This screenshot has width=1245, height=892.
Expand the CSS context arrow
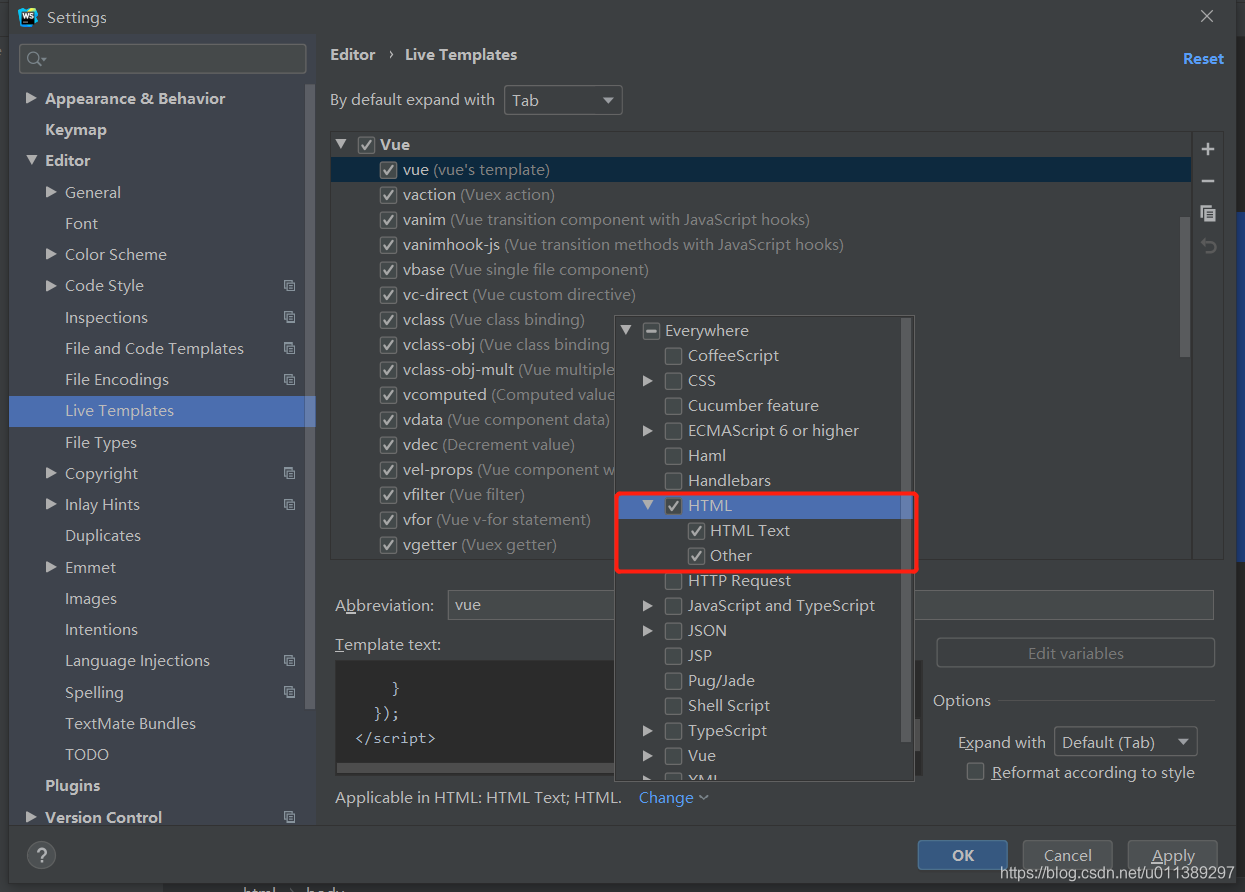(648, 381)
